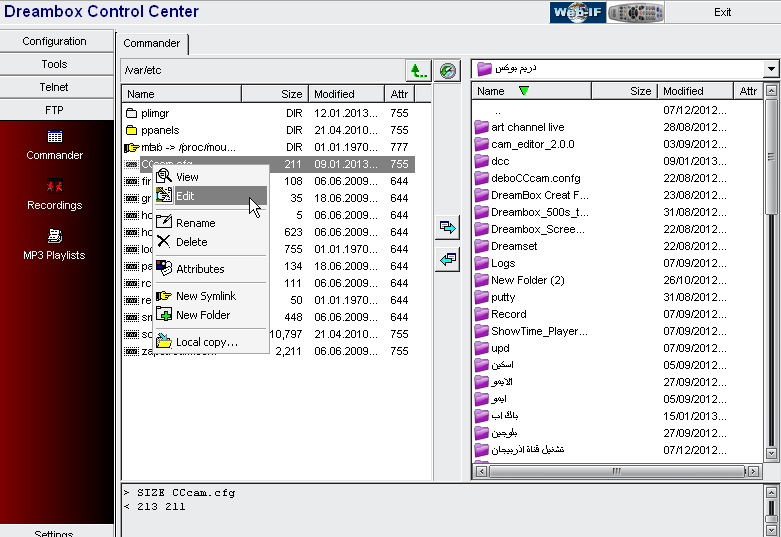Click file row with size 2,211
The width and height of the screenshot is (781, 537).
click(269, 351)
